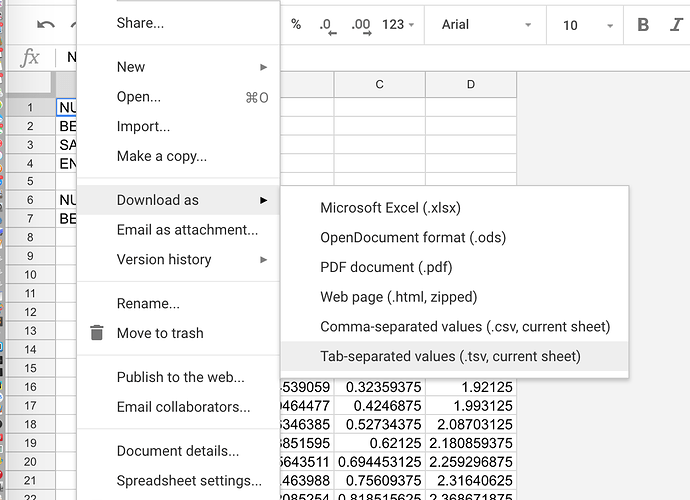This screenshot has width=690, height=500.
Task: Select Tab-separated values (.tsv, current sheet)
Action: point(450,356)
